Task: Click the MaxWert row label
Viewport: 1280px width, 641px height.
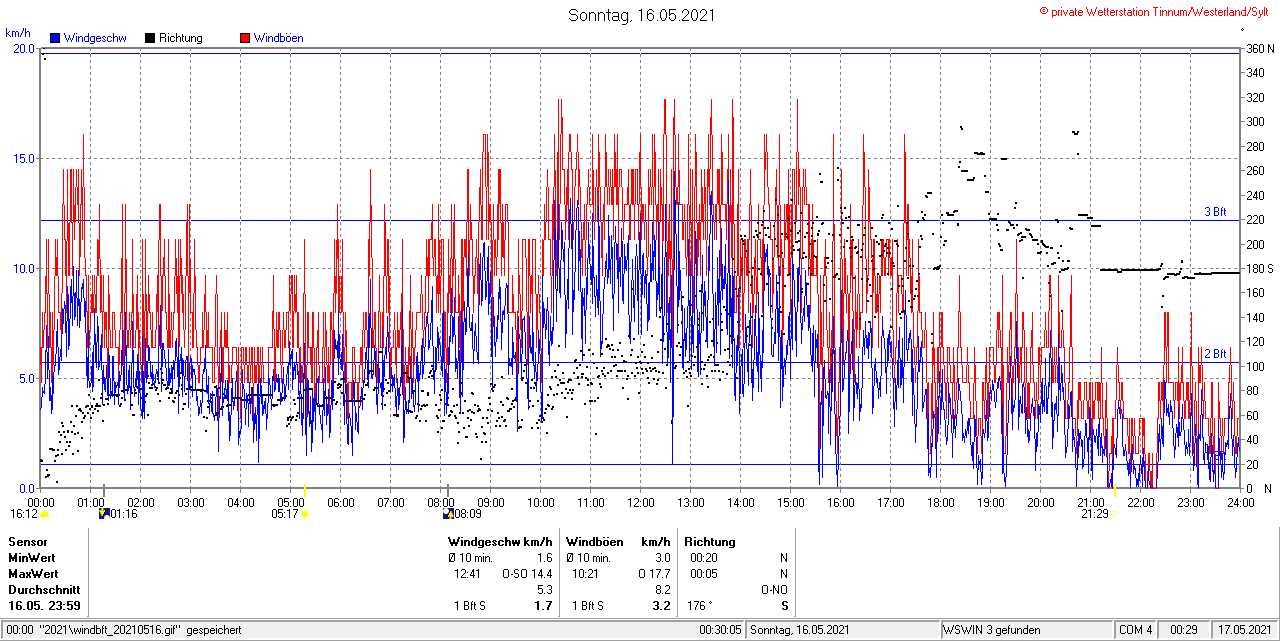Action: pyautogui.click(x=34, y=573)
